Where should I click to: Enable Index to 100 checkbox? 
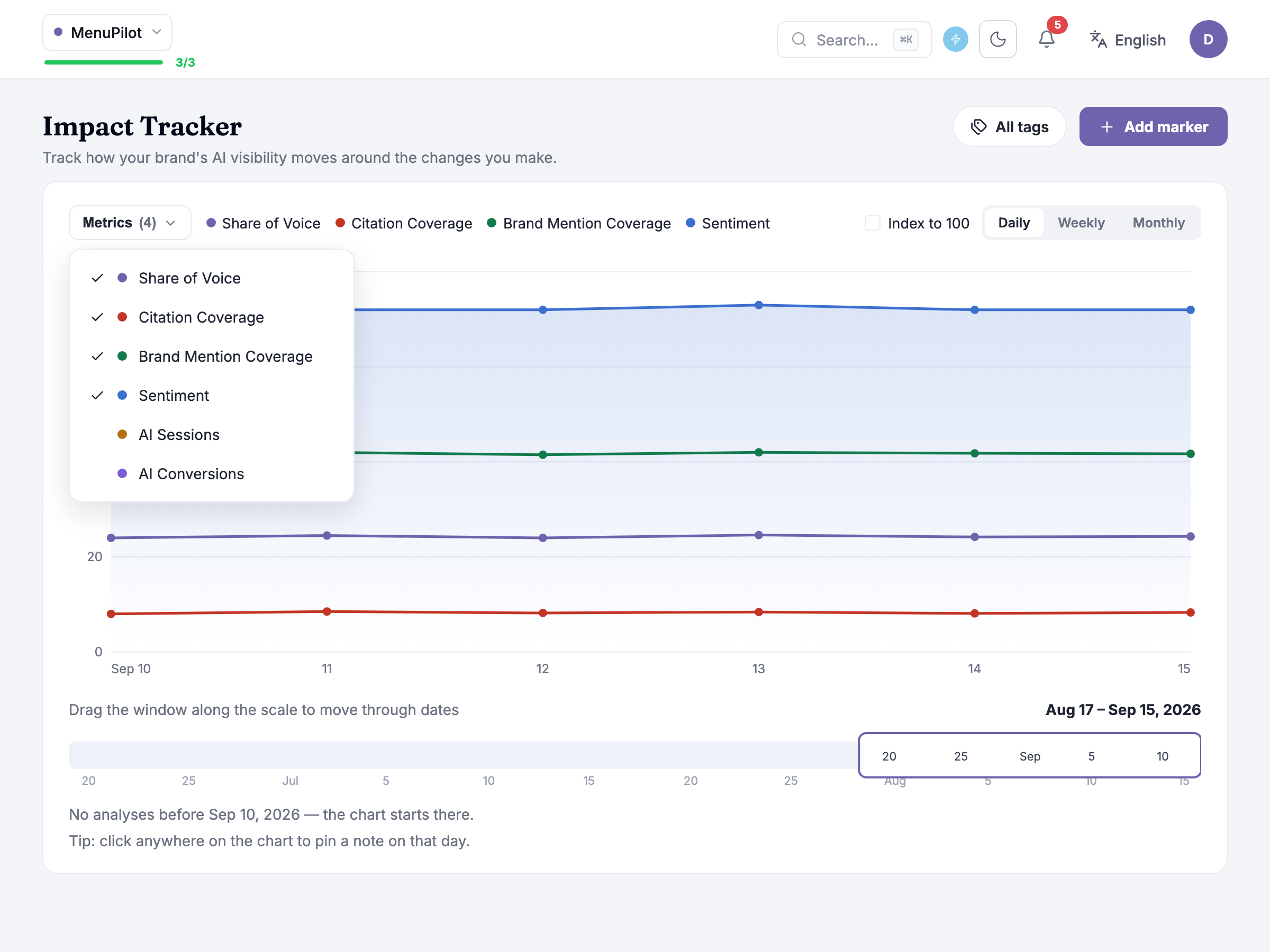click(872, 223)
